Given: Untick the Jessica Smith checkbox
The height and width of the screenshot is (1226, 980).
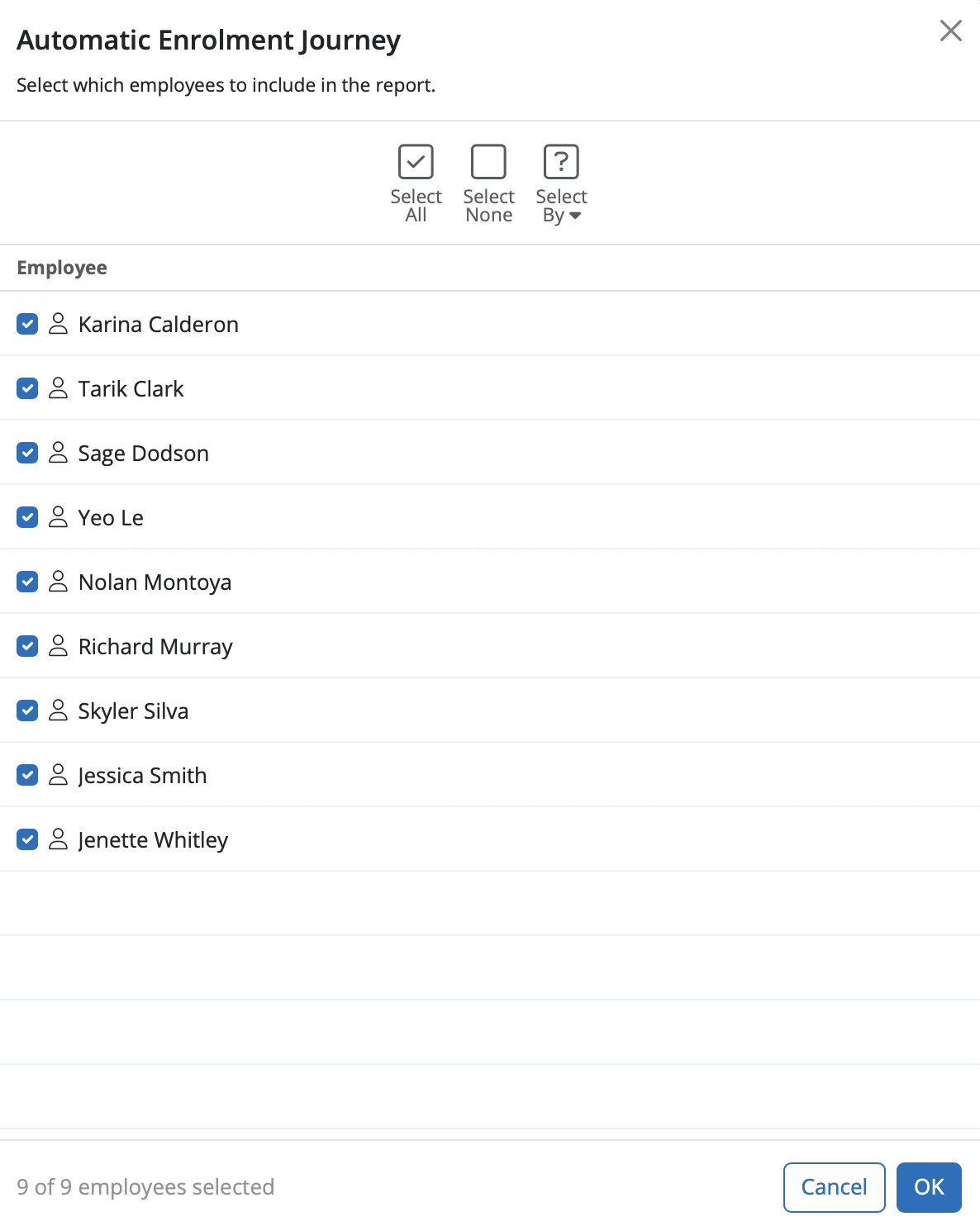Looking at the screenshot, I should 27,775.
